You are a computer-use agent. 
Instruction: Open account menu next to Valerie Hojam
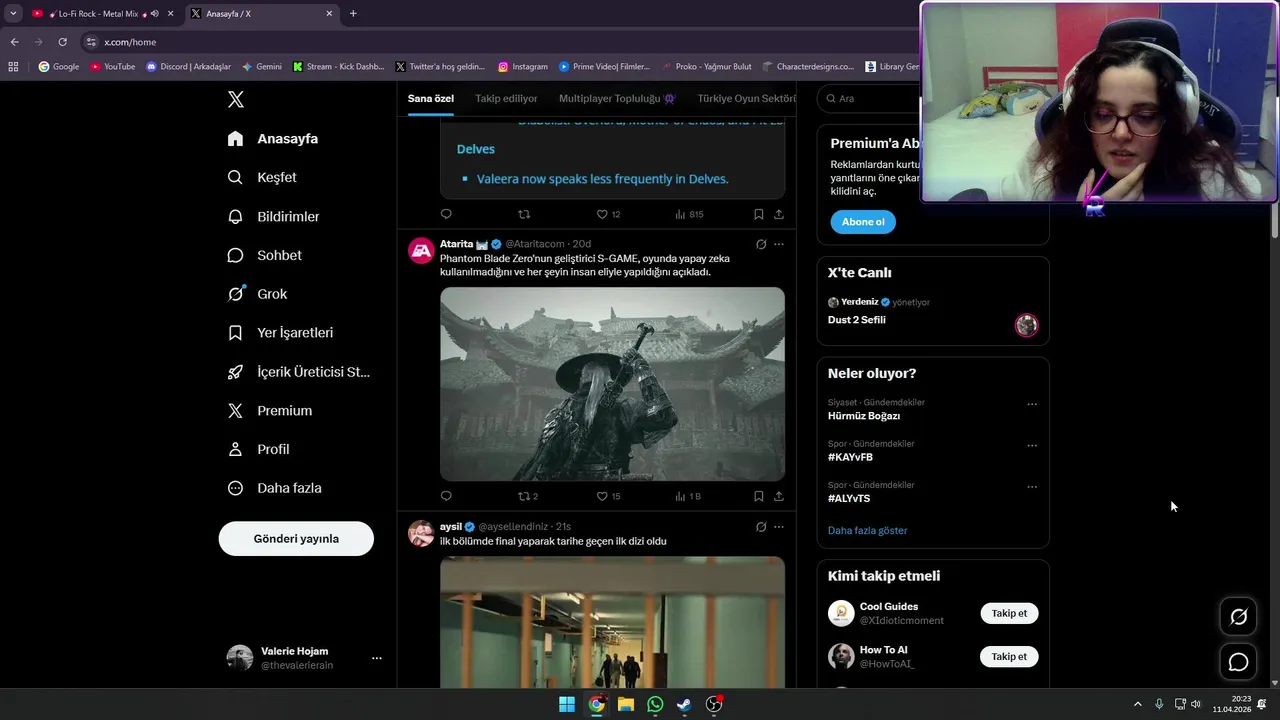(x=377, y=658)
